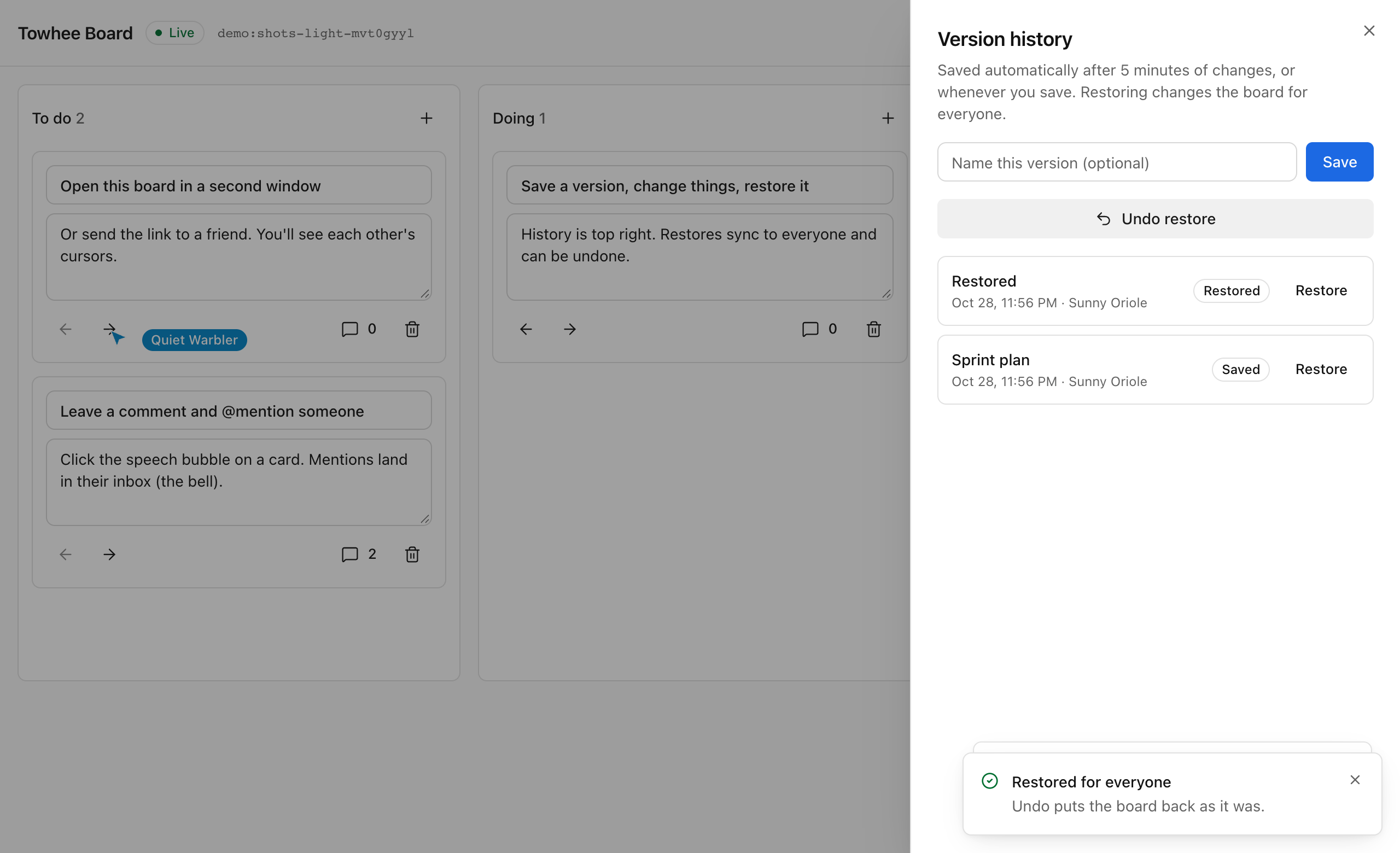Delete the 'Leave a comment' card
The height and width of the screenshot is (853, 1400).
pyautogui.click(x=412, y=554)
